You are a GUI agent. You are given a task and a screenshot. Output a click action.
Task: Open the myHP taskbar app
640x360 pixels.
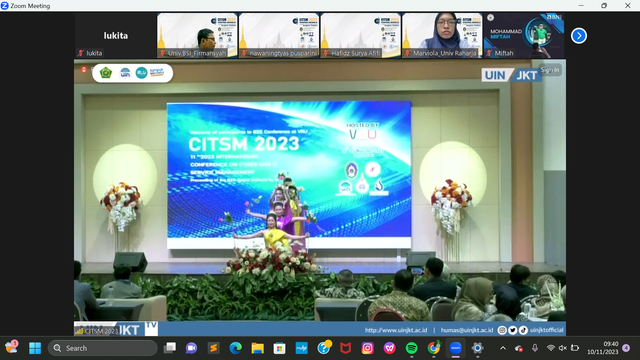point(301,348)
